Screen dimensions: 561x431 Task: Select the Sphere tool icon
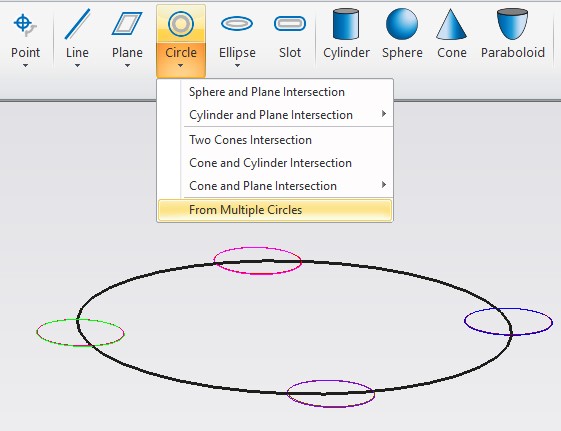click(402, 24)
